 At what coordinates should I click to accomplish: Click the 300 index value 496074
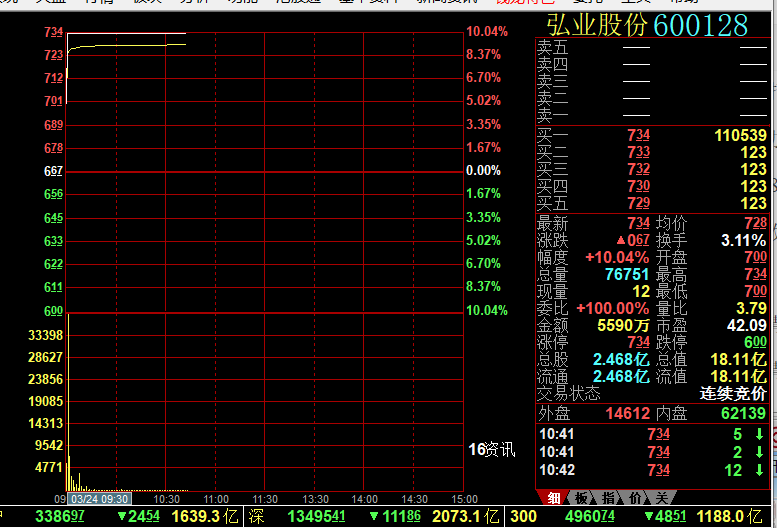click(590, 517)
